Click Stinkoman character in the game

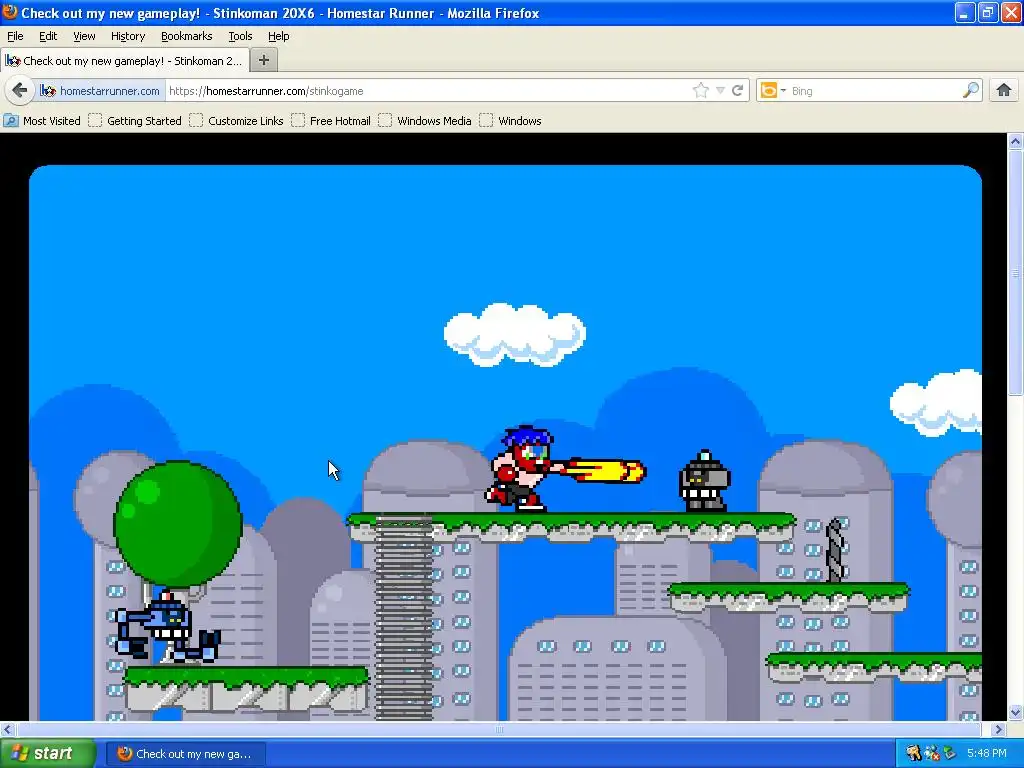(x=522, y=468)
